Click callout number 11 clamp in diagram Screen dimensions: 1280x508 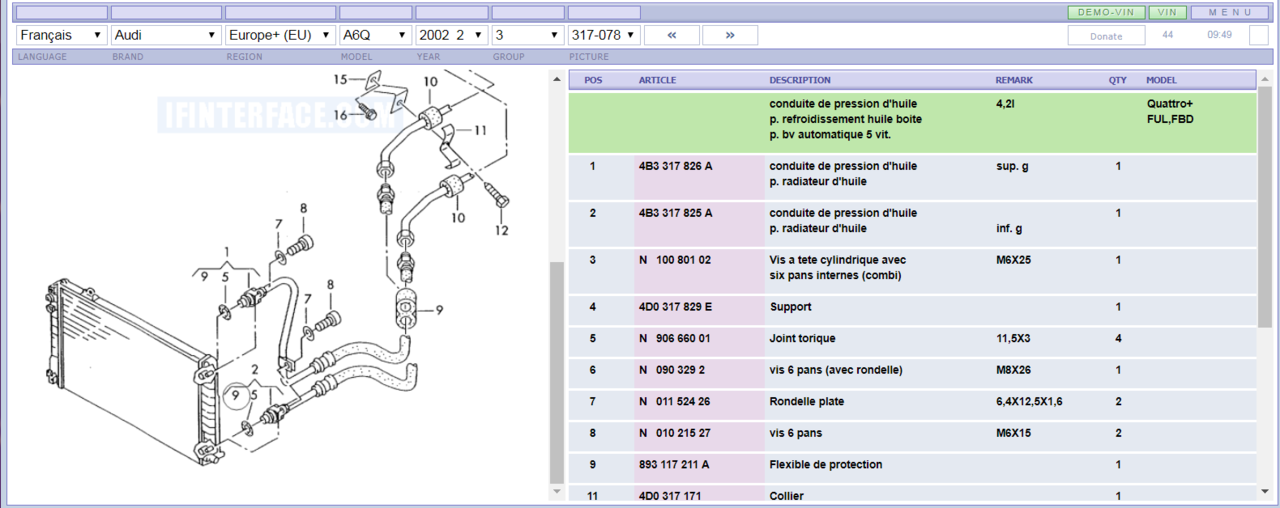(480, 130)
